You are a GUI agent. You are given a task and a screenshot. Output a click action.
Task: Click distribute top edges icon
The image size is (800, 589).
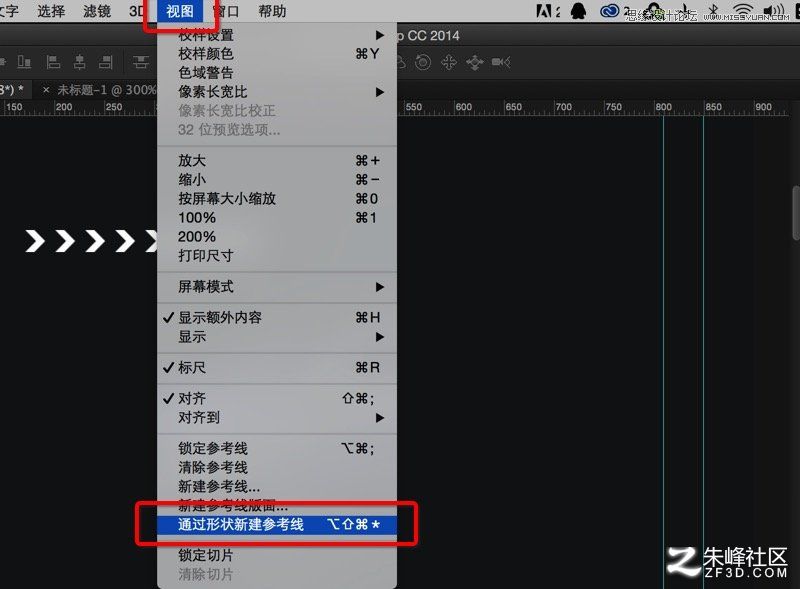tap(141, 62)
